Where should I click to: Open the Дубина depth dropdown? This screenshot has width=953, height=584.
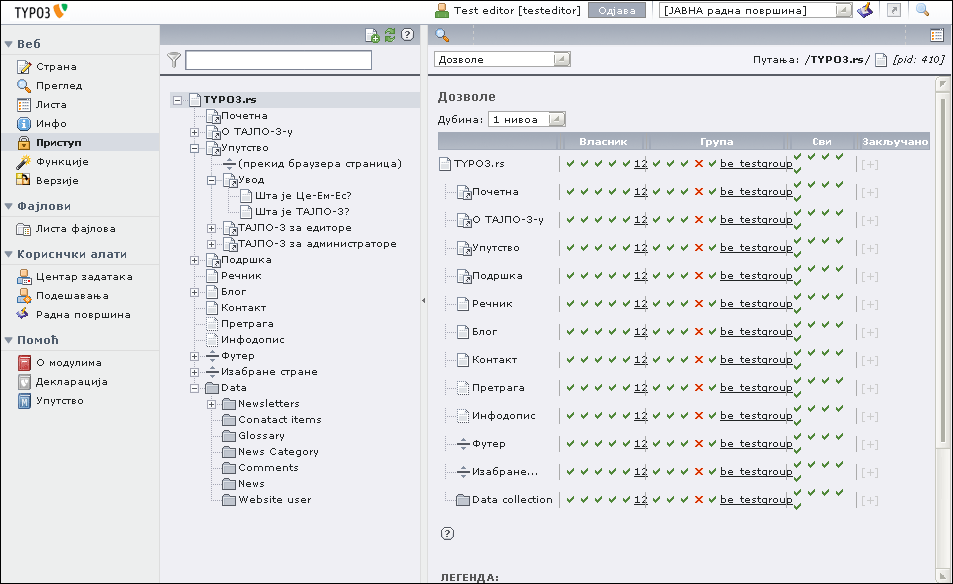coord(526,120)
